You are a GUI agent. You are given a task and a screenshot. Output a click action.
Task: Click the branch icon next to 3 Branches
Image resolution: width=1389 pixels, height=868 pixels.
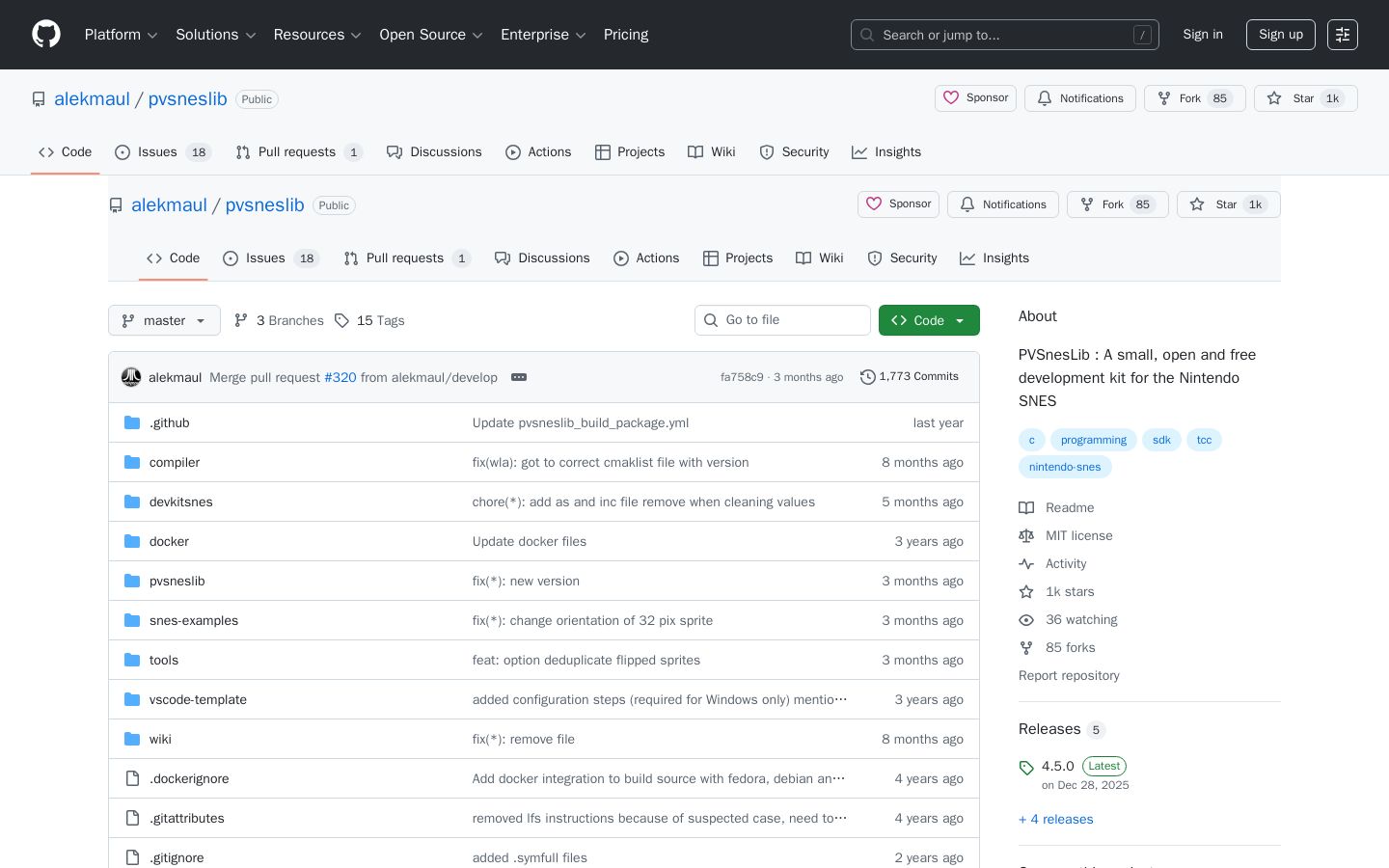(x=241, y=320)
